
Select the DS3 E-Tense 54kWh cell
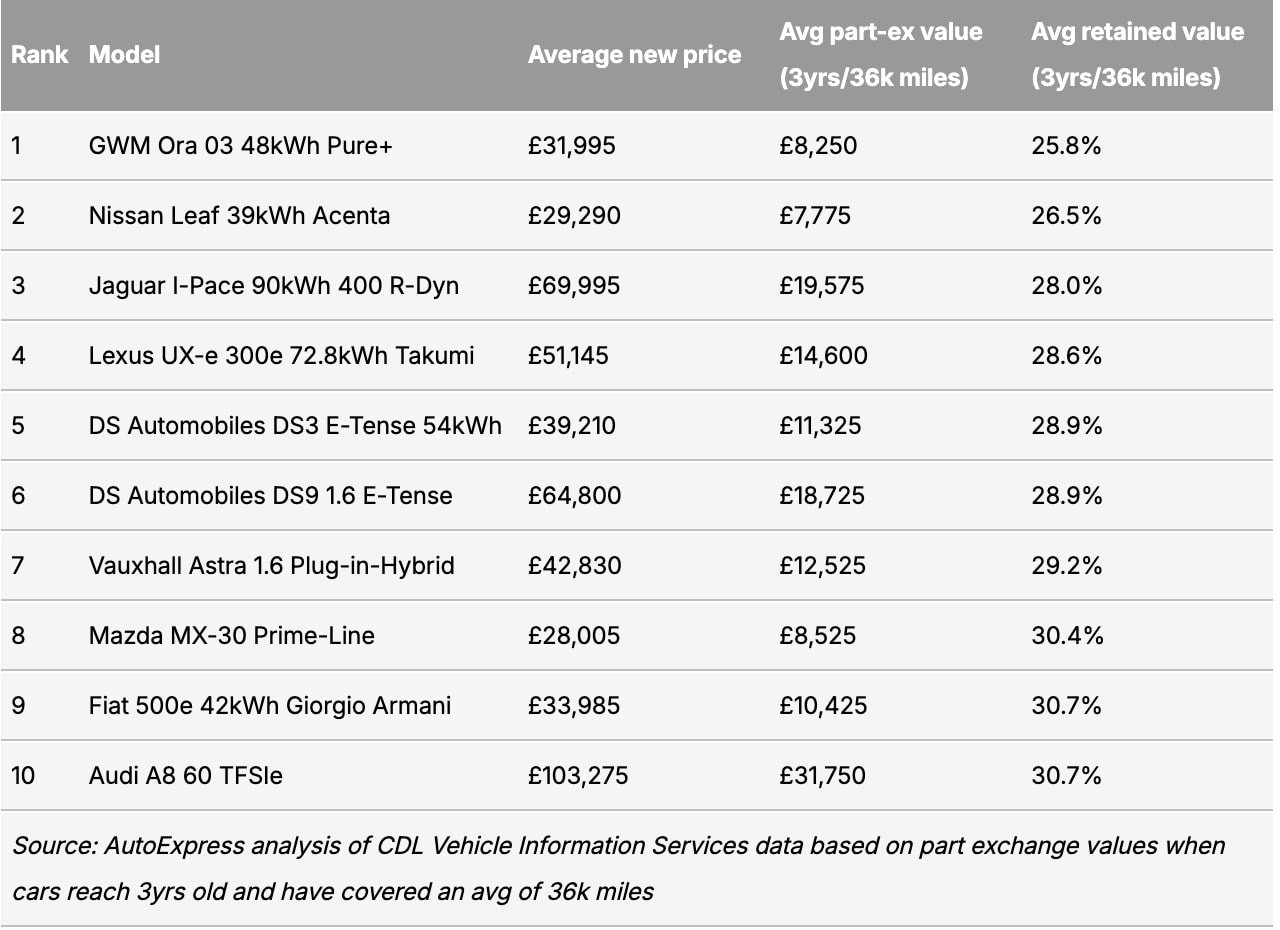coord(295,426)
